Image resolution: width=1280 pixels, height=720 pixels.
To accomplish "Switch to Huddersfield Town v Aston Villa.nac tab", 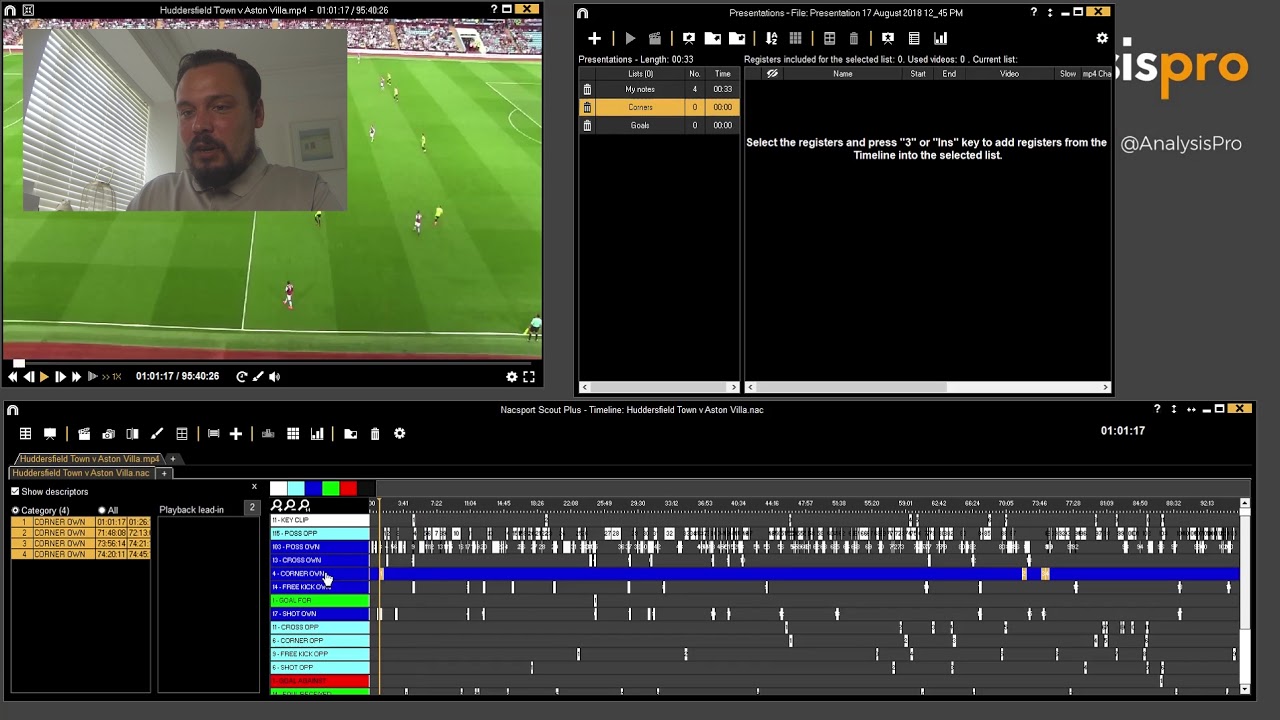I will click(81, 473).
